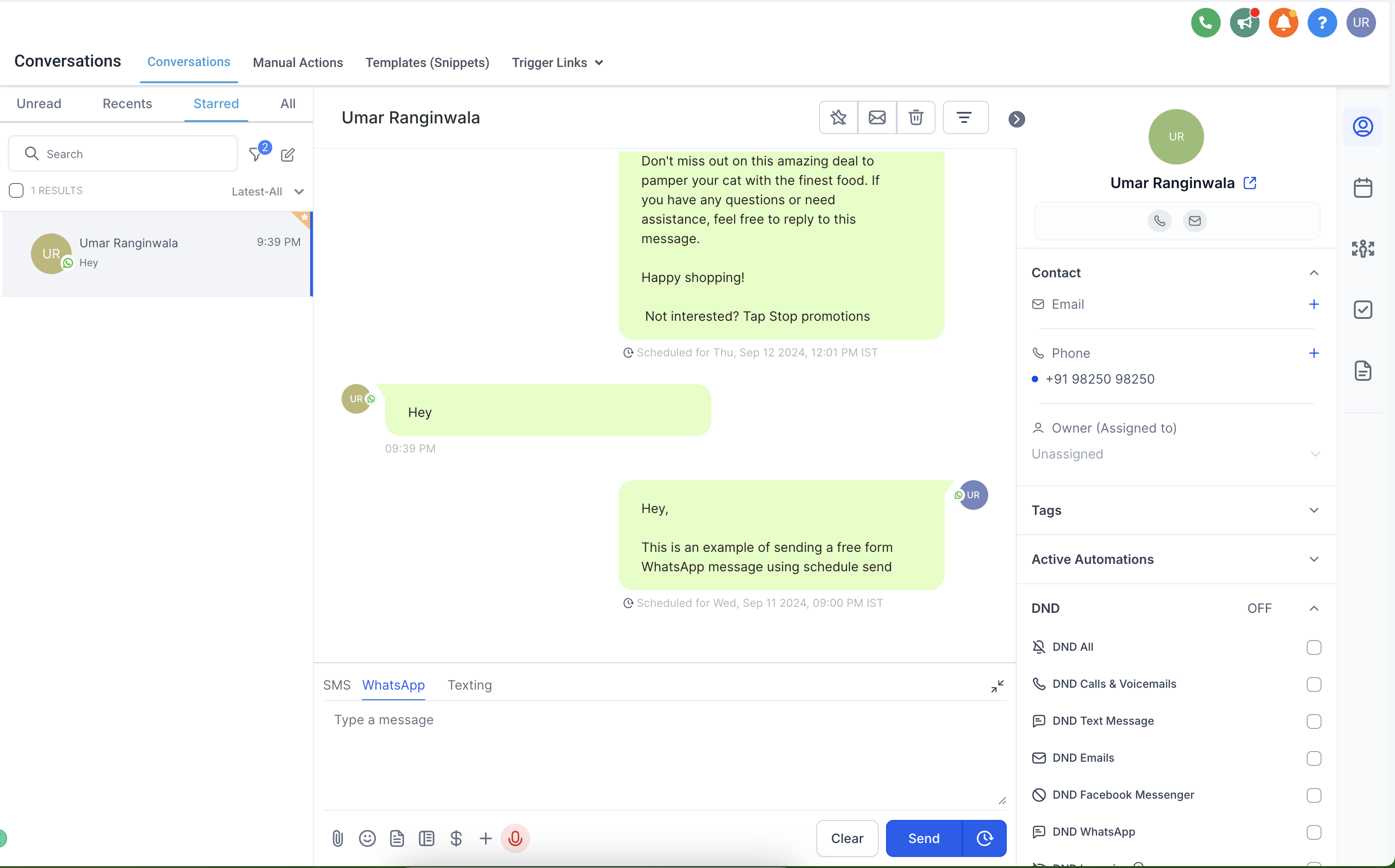Click the blue Send button

(x=924, y=838)
